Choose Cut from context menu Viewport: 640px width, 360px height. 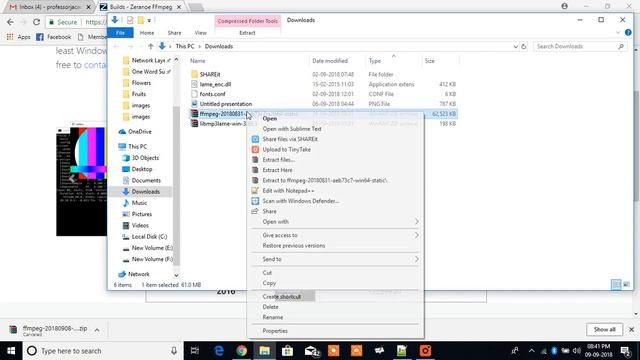point(267,273)
